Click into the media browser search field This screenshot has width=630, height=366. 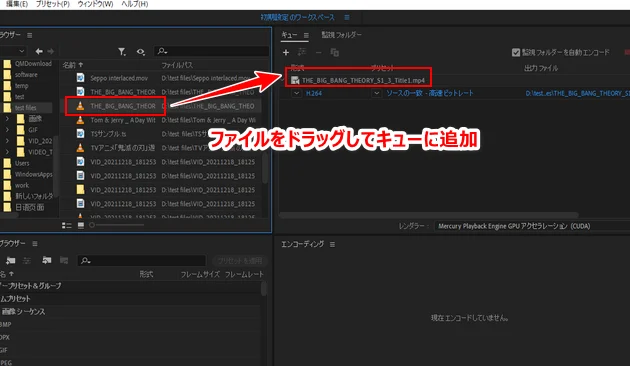pos(211,51)
